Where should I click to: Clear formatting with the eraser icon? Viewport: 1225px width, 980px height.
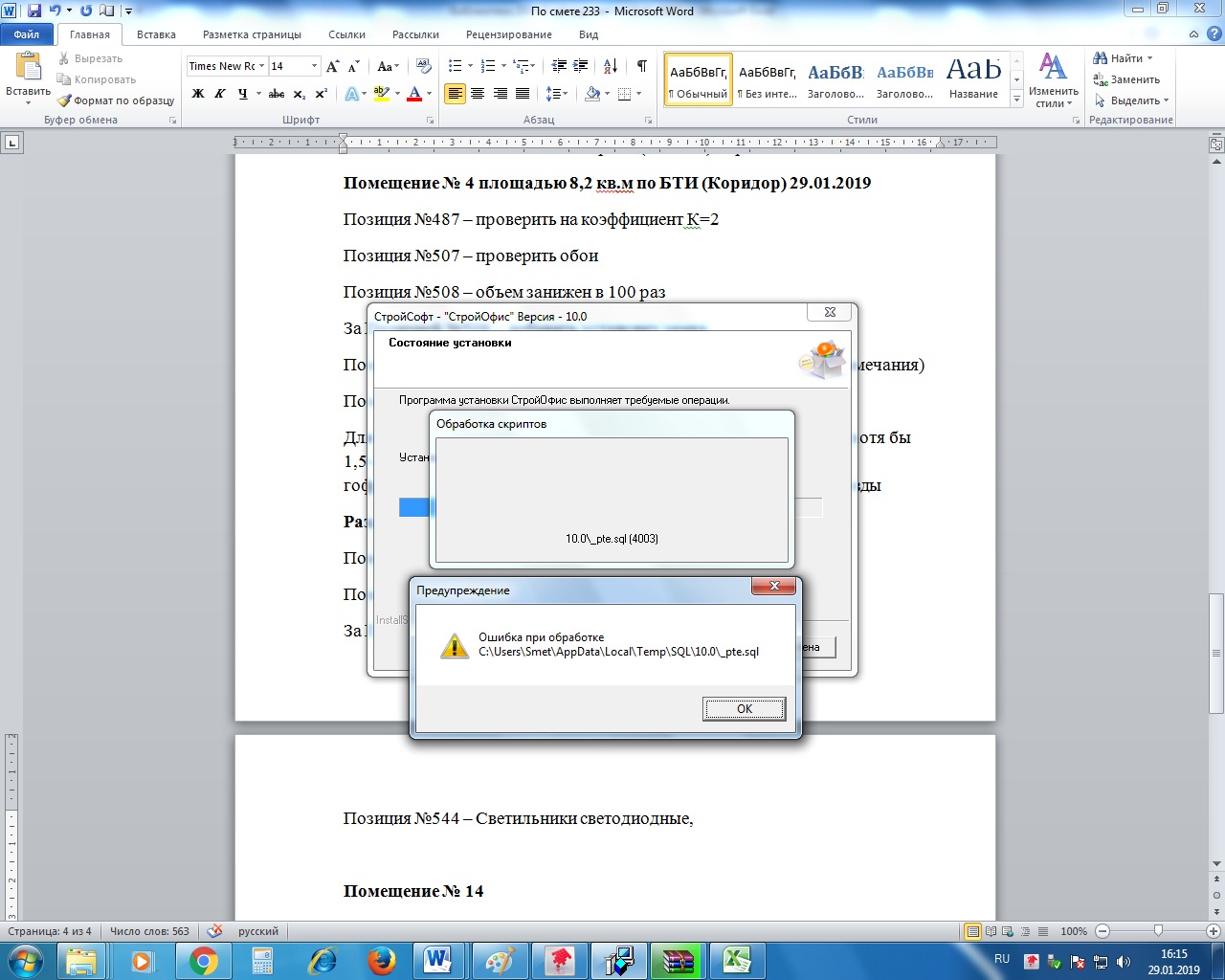425,66
